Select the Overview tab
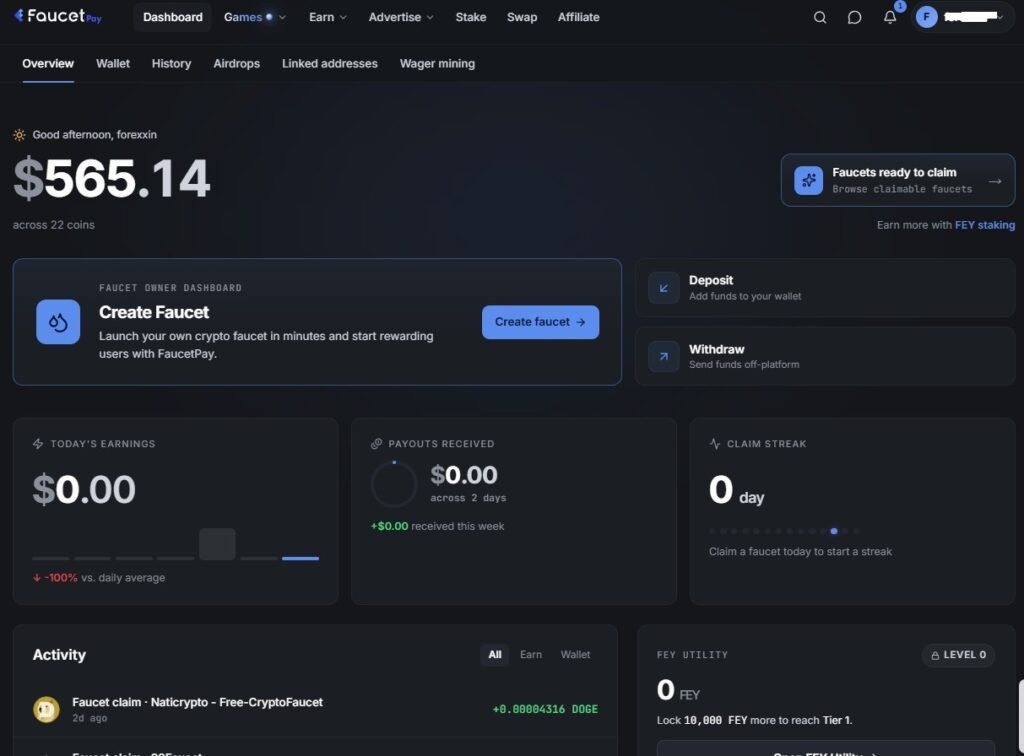 48,63
